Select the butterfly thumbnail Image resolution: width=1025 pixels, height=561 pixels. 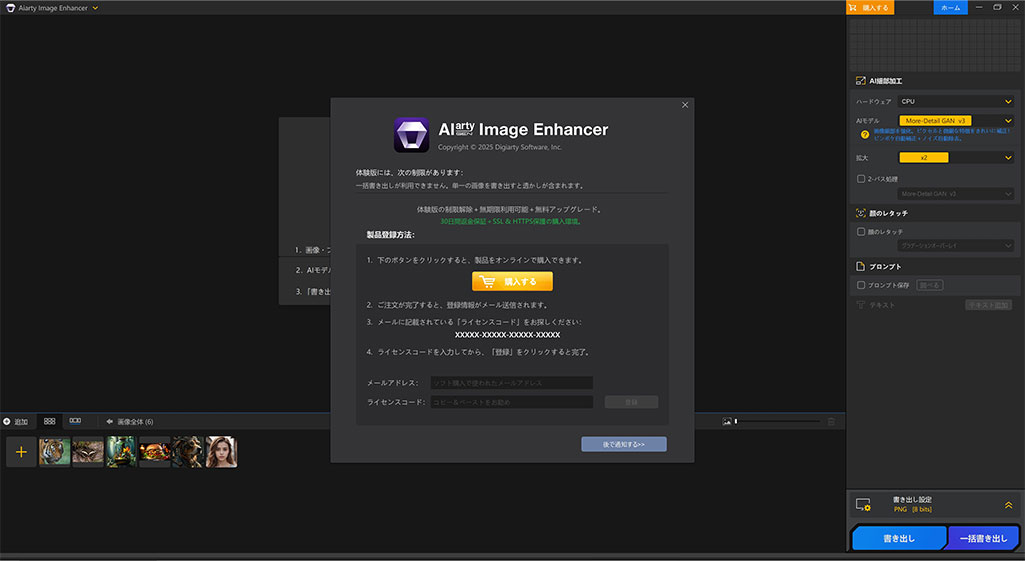(x=88, y=452)
